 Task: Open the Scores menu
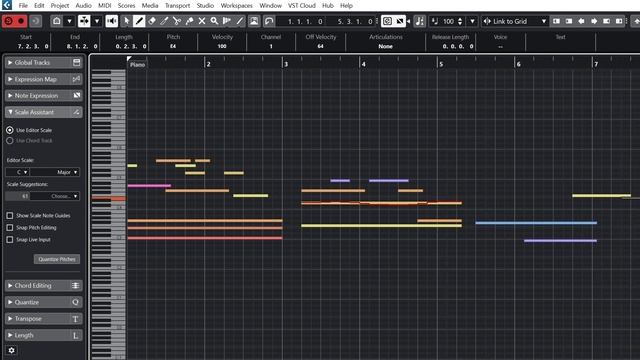click(127, 6)
